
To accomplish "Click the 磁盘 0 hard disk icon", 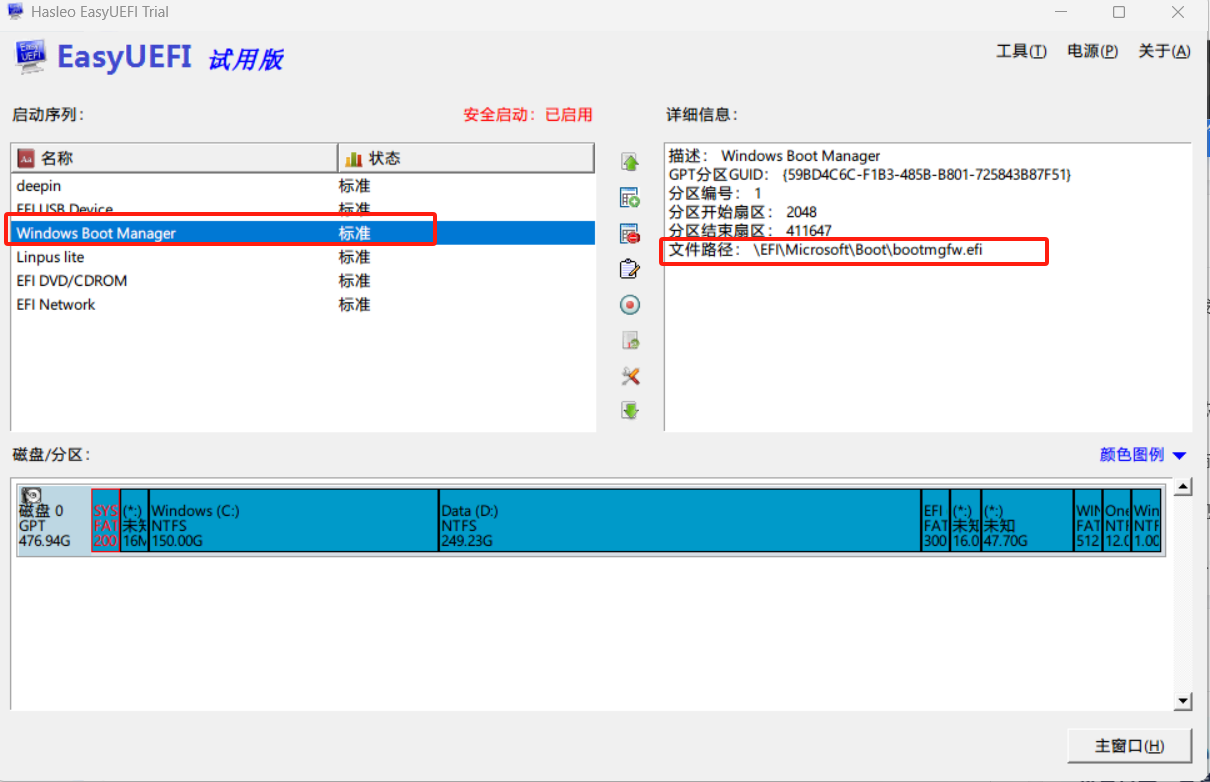I will pos(32,496).
